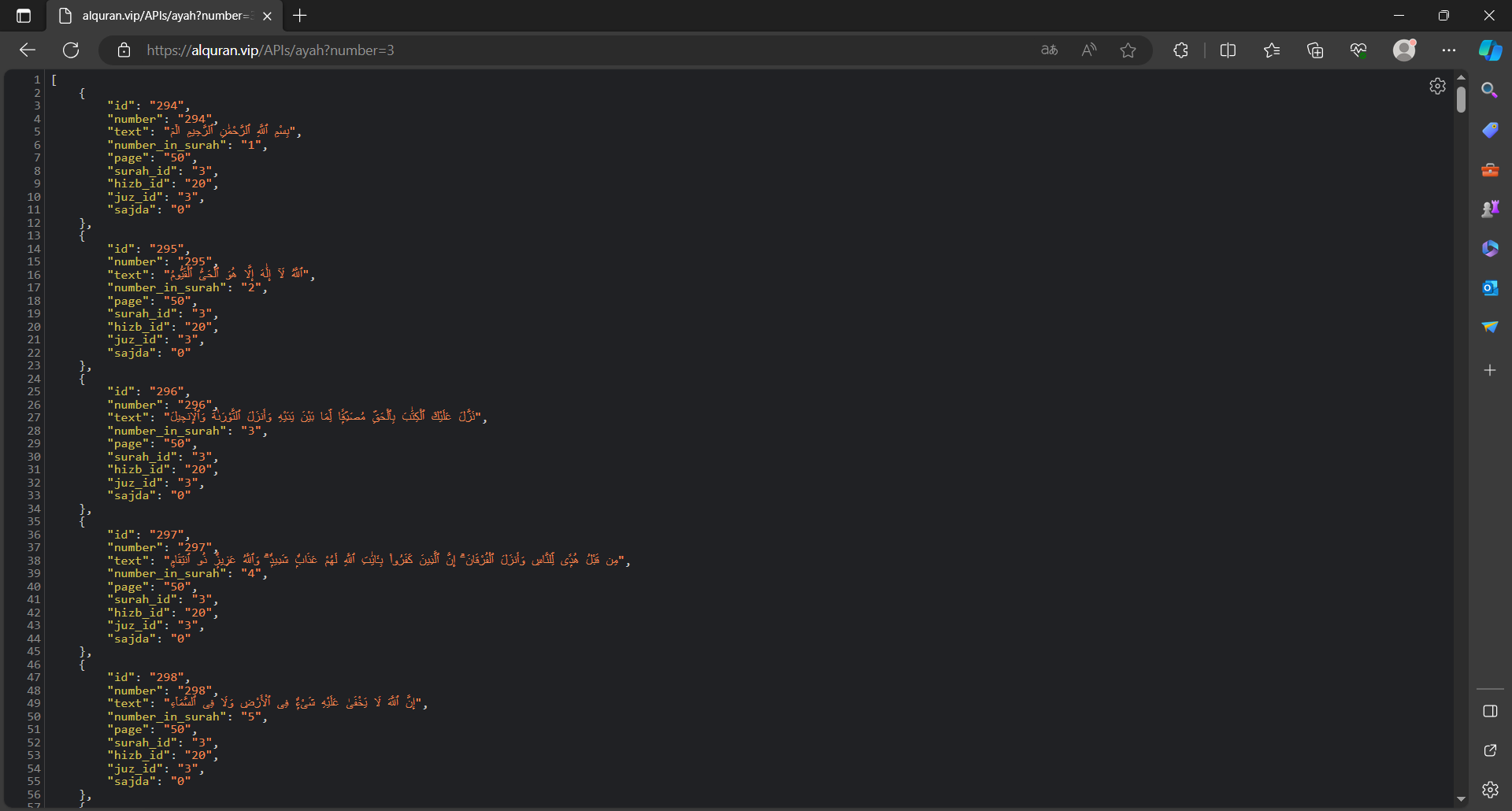The width and height of the screenshot is (1512, 811).
Task: Toggle split screen view
Action: (1228, 50)
